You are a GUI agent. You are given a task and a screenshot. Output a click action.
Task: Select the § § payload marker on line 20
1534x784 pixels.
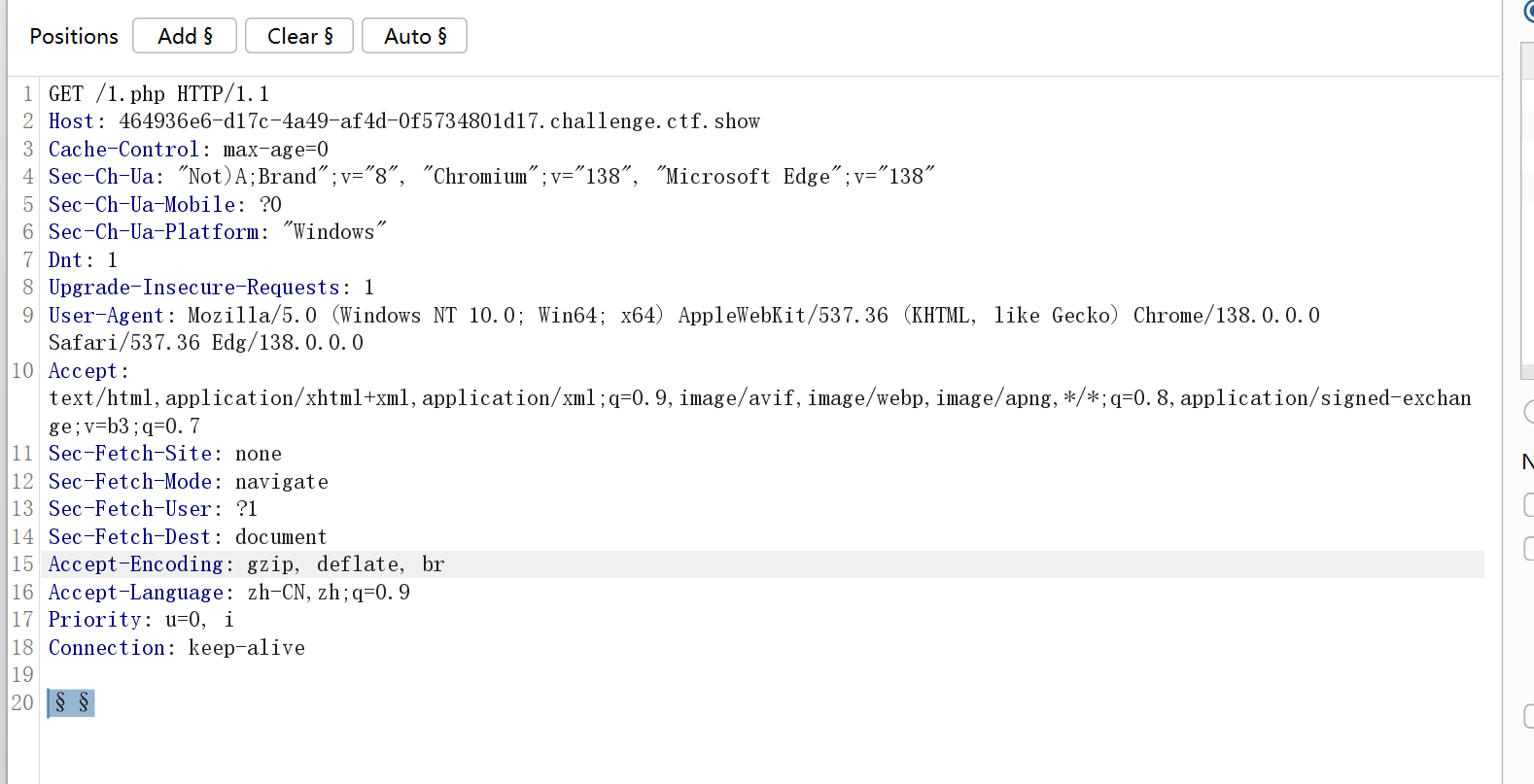tap(72, 702)
